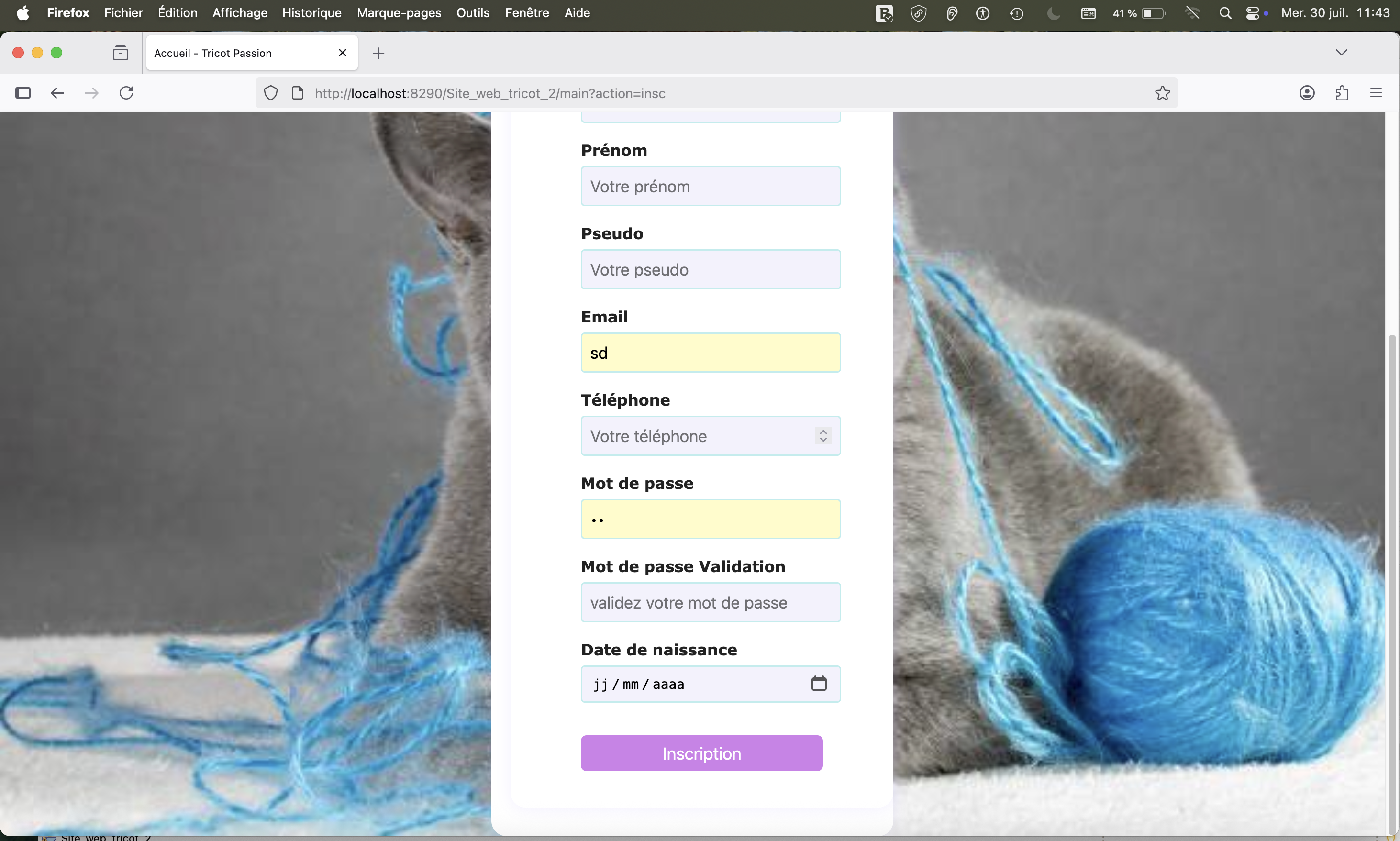This screenshot has width=1400, height=841.
Task: Open the Firefox account profile icon
Action: coord(1307,93)
